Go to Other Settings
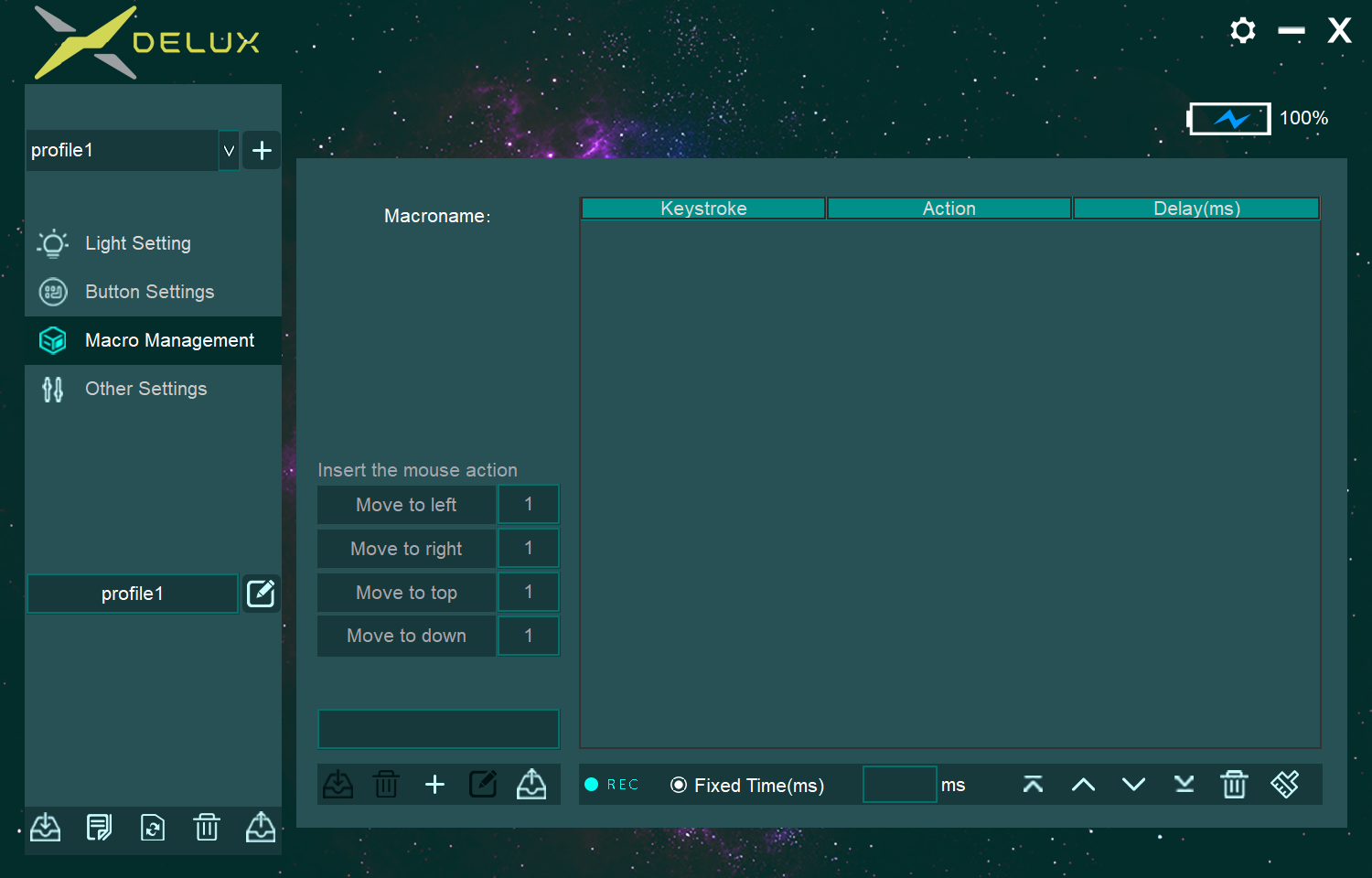Viewport: 1372px width, 878px height. point(145,389)
